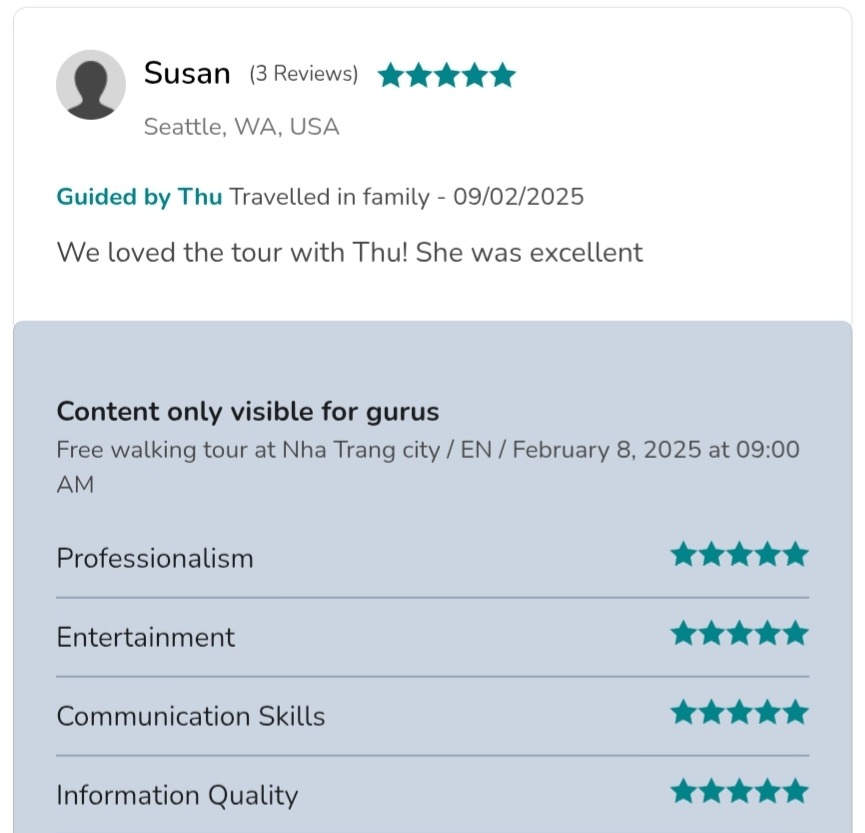Click the Communication Skills label
865x833 pixels.
(190, 716)
